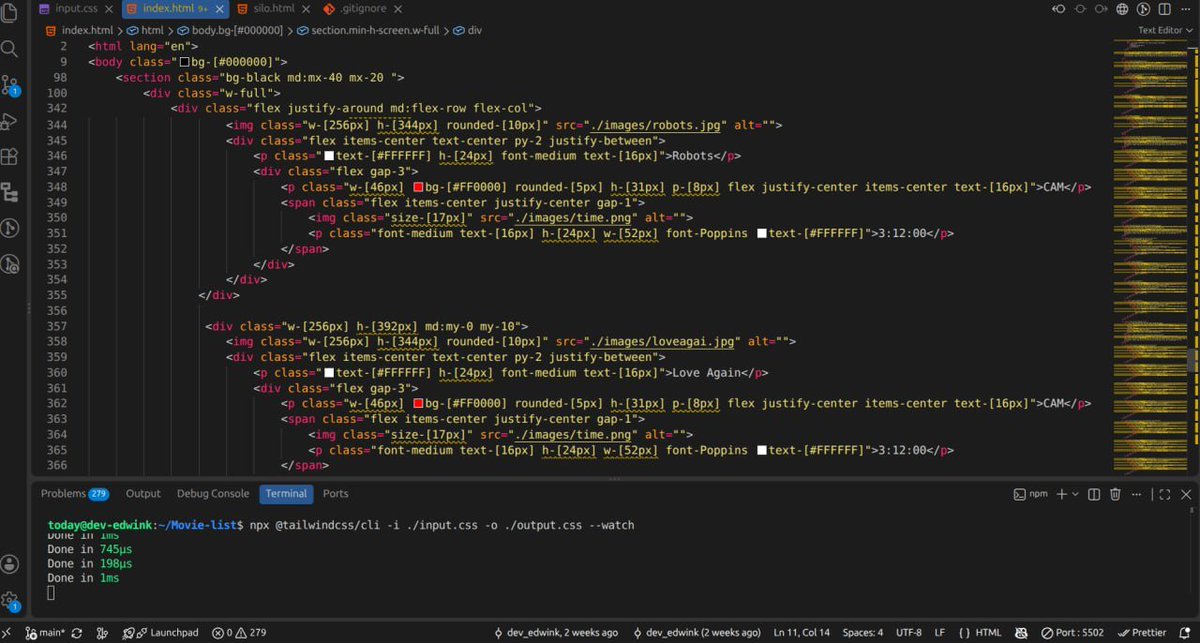Kill the terminal with trash icon
This screenshot has height=643, width=1200.
tap(1116, 494)
